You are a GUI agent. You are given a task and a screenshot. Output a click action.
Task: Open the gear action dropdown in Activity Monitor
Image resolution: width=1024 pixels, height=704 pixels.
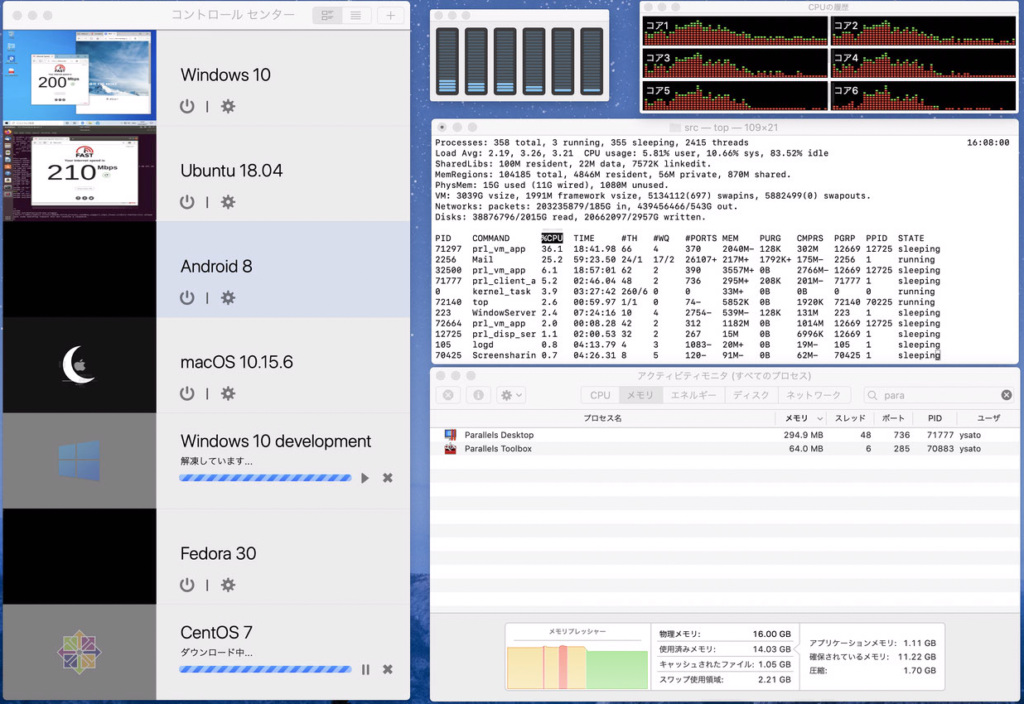(511, 395)
